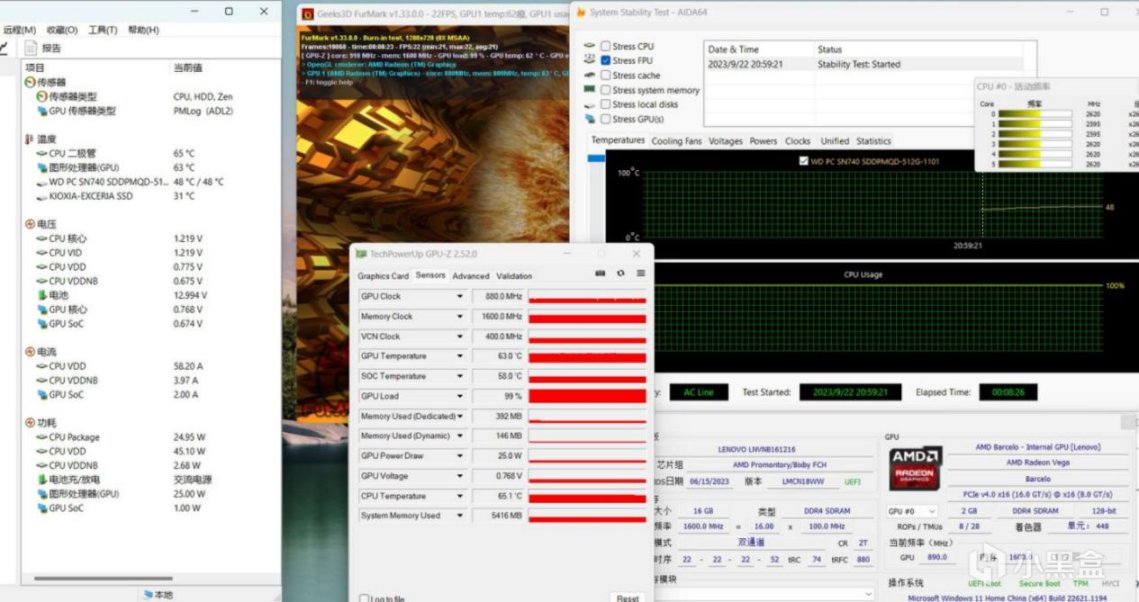Viewport: 1139px width, 602px height.
Task: Switch to the Graphics Card tab in GPU-Z
Action: click(x=383, y=276)
